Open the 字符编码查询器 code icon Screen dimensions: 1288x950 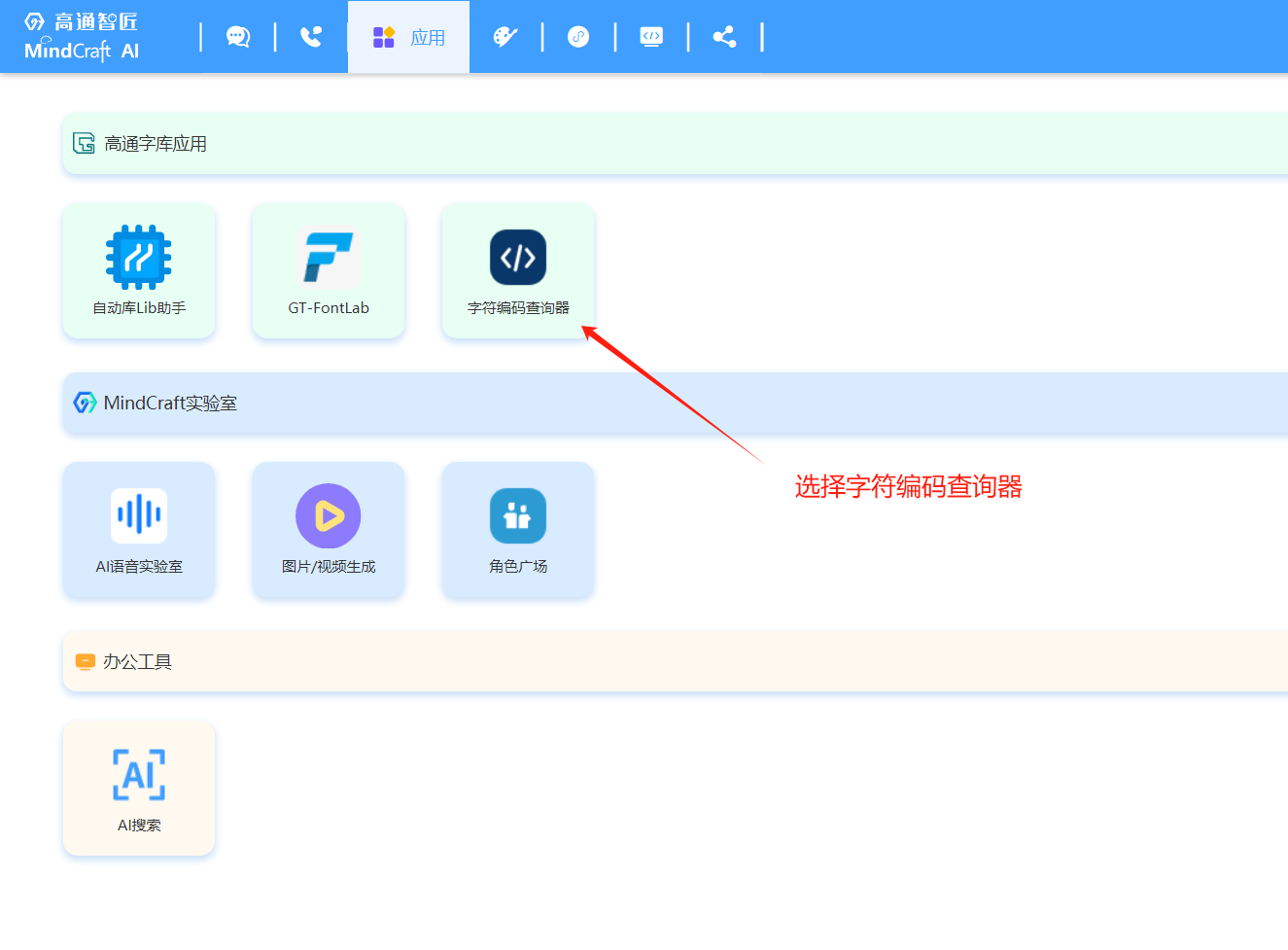(x=518, y=258)
